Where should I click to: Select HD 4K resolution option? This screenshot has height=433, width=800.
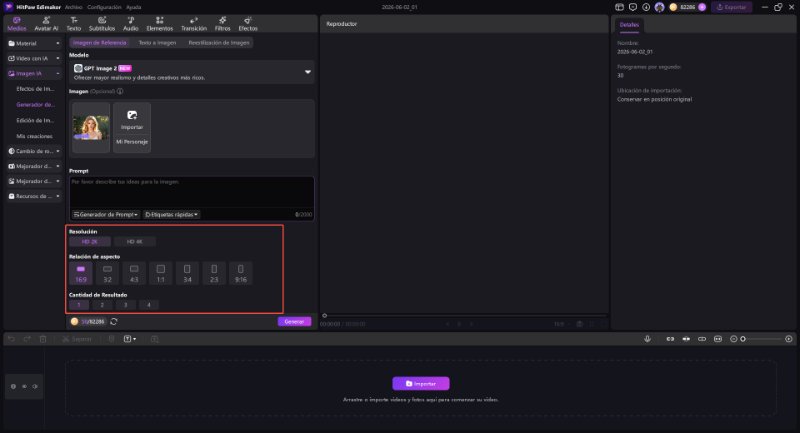[x=135, y=241]
